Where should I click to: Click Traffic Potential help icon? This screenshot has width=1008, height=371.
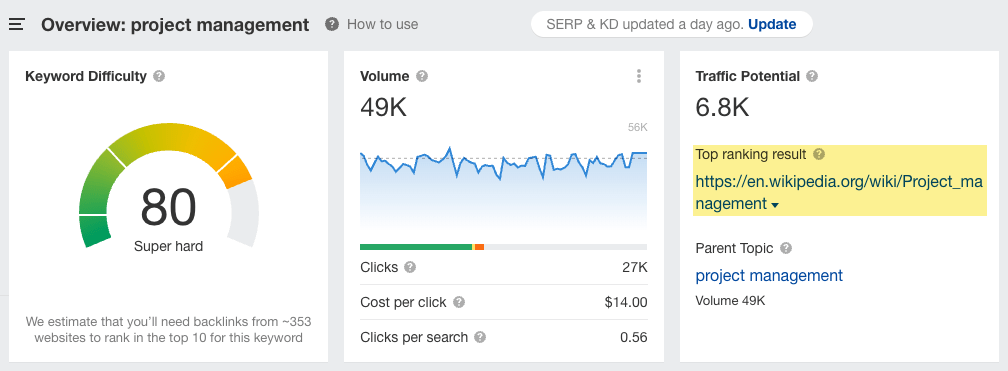point(812,77)
